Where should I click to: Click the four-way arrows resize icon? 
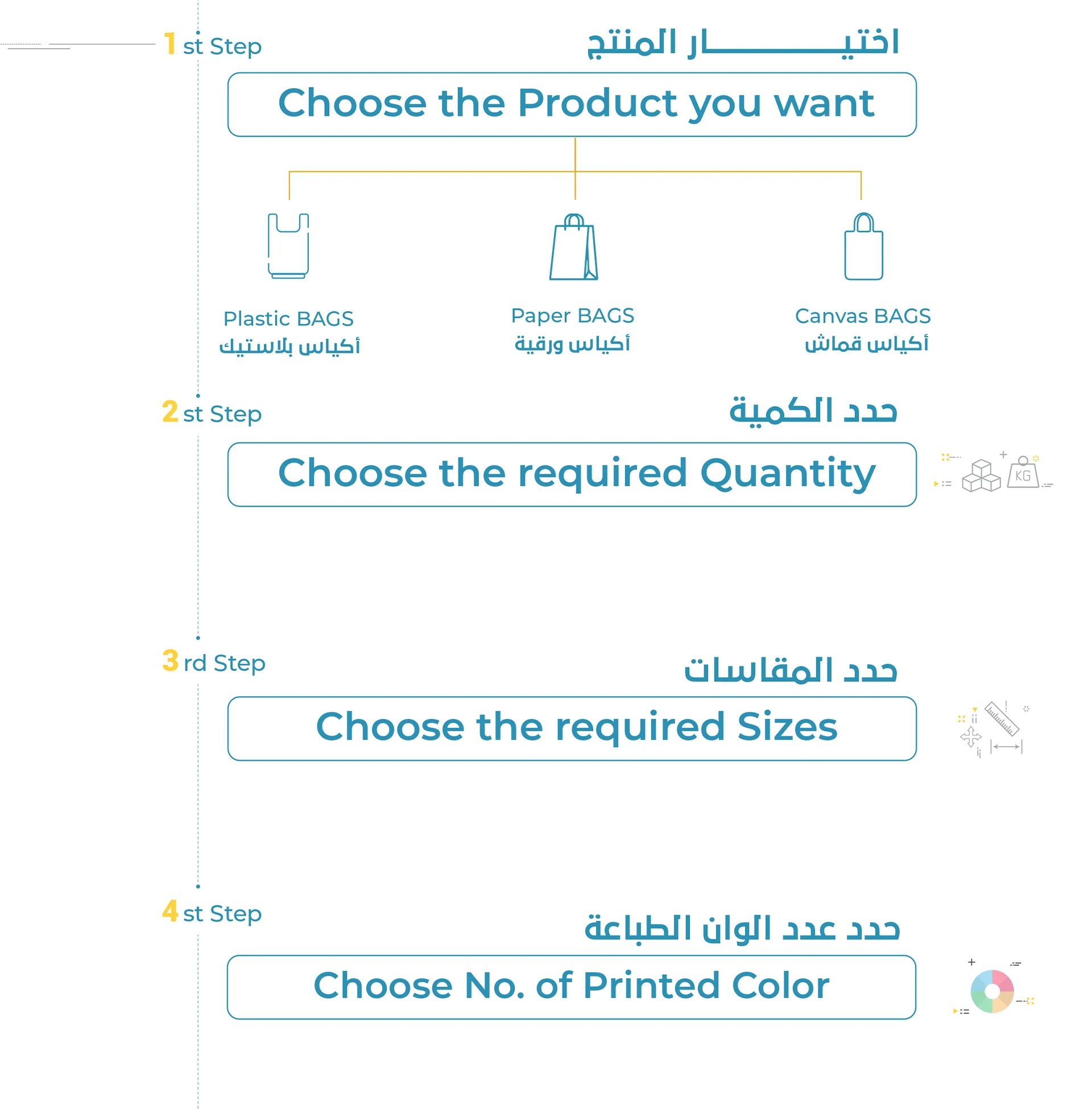970,737
